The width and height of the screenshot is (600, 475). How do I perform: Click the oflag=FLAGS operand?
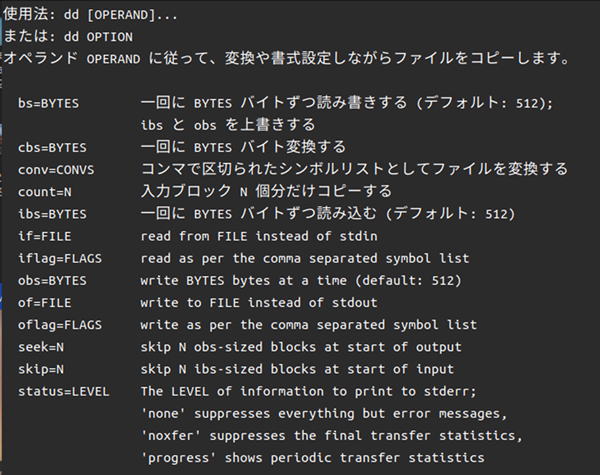click(x=60, y=324)
